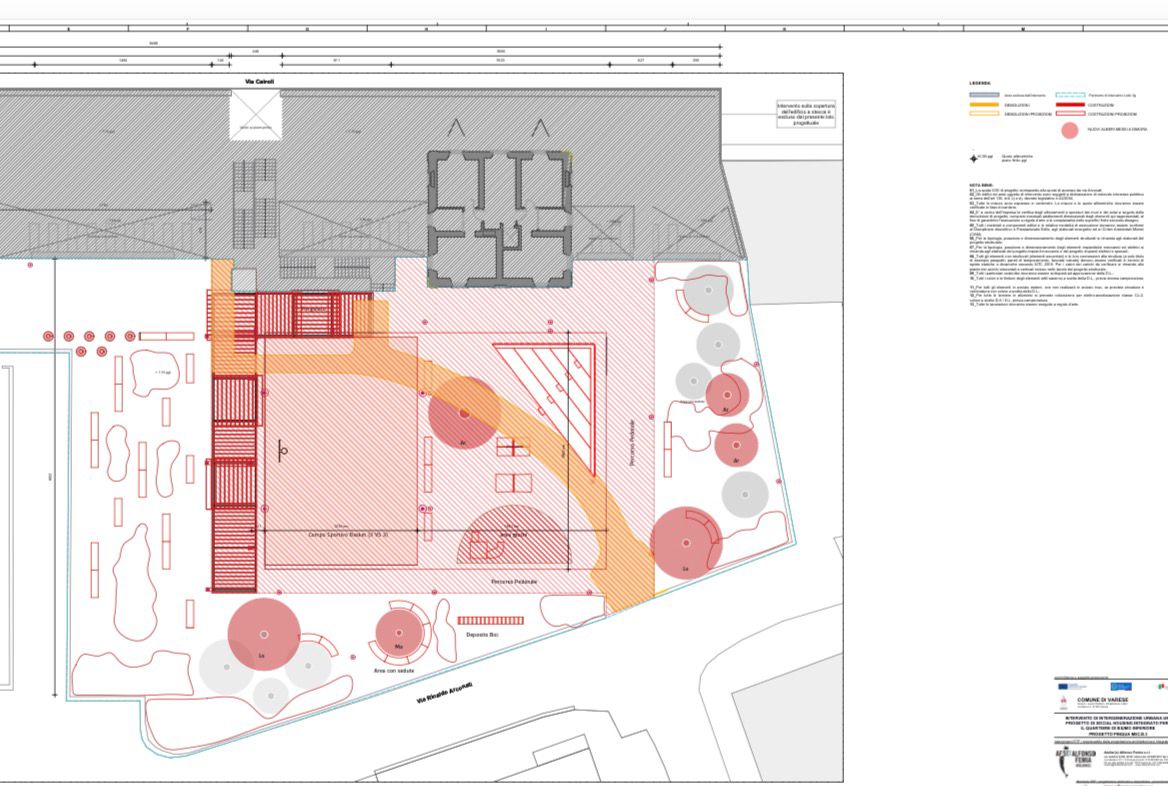
Task: Click the pink new-trees circle in the legend
Action: pos(1070,130)
